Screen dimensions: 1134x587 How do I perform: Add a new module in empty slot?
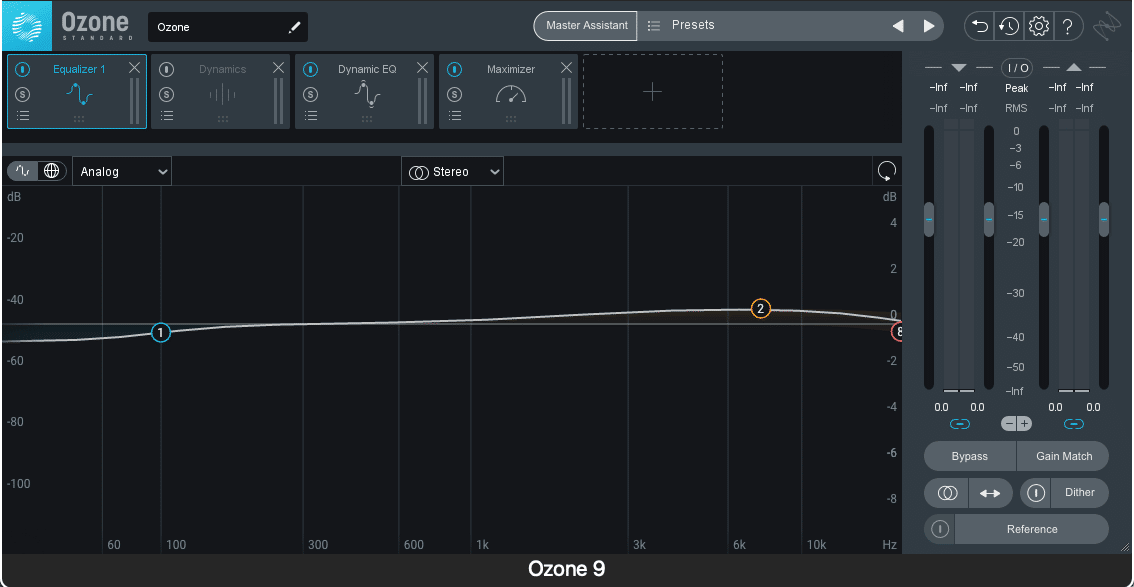coord(652,91)
